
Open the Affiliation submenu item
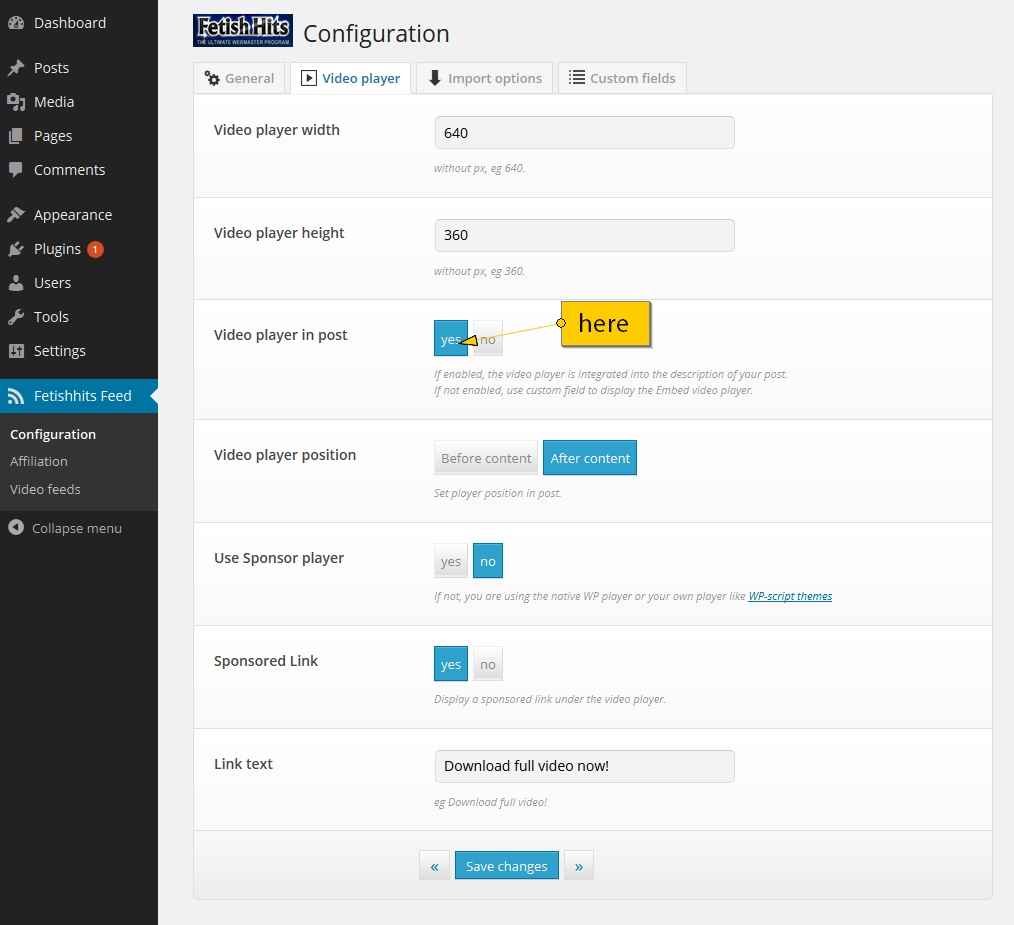[39, 462]
